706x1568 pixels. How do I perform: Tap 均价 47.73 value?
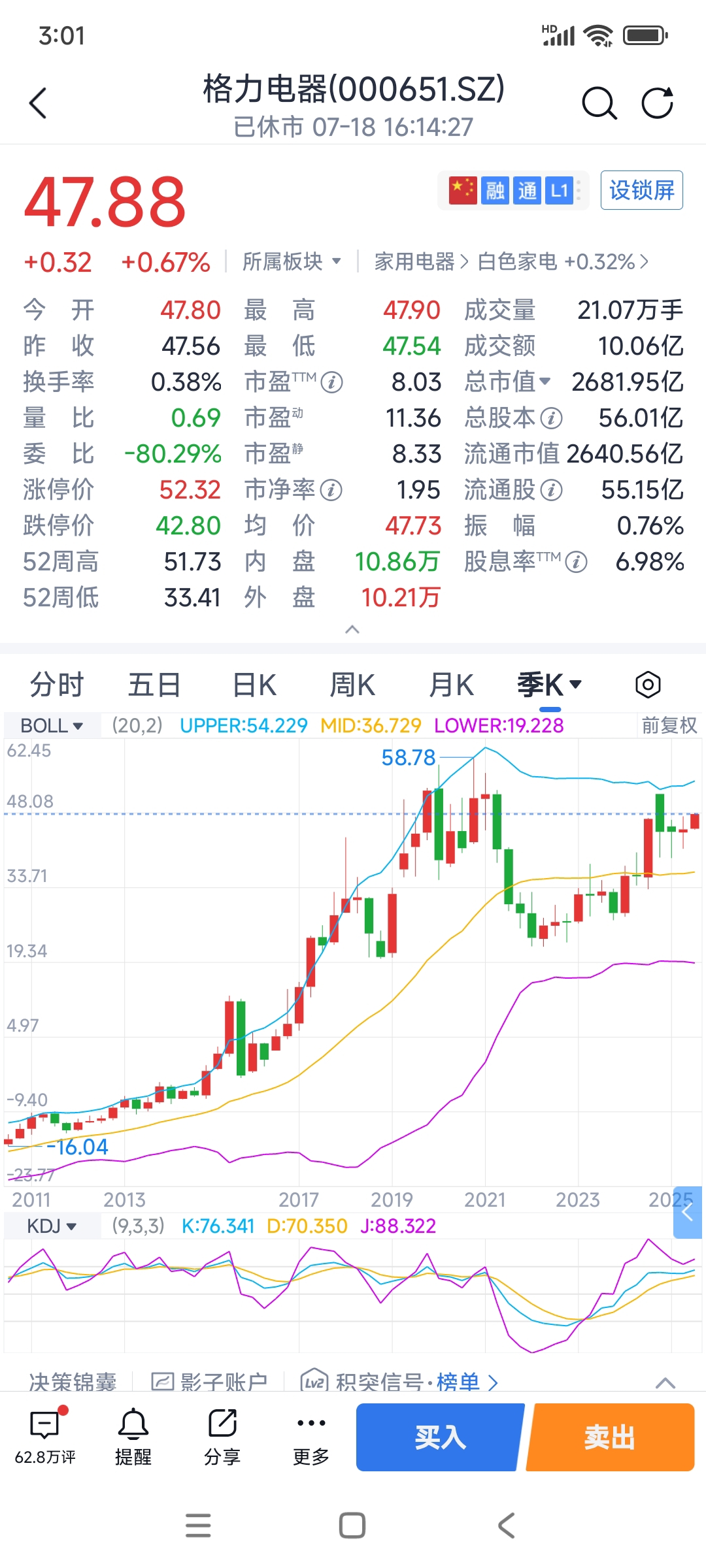(x=413, y=526)
